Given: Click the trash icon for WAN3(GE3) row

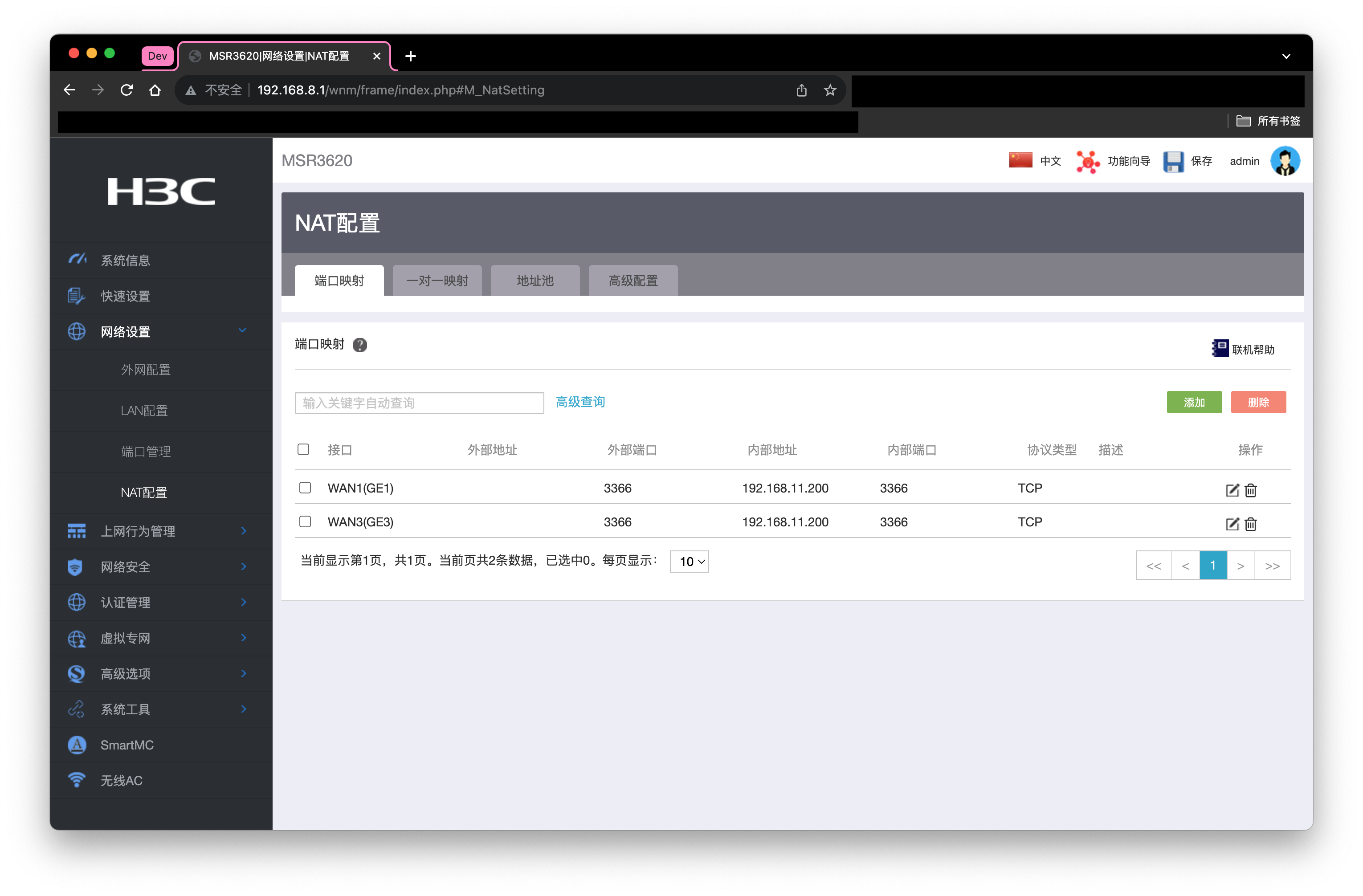Looking at the screenshot, I should pyautogui.click(x=1251, y=524).
